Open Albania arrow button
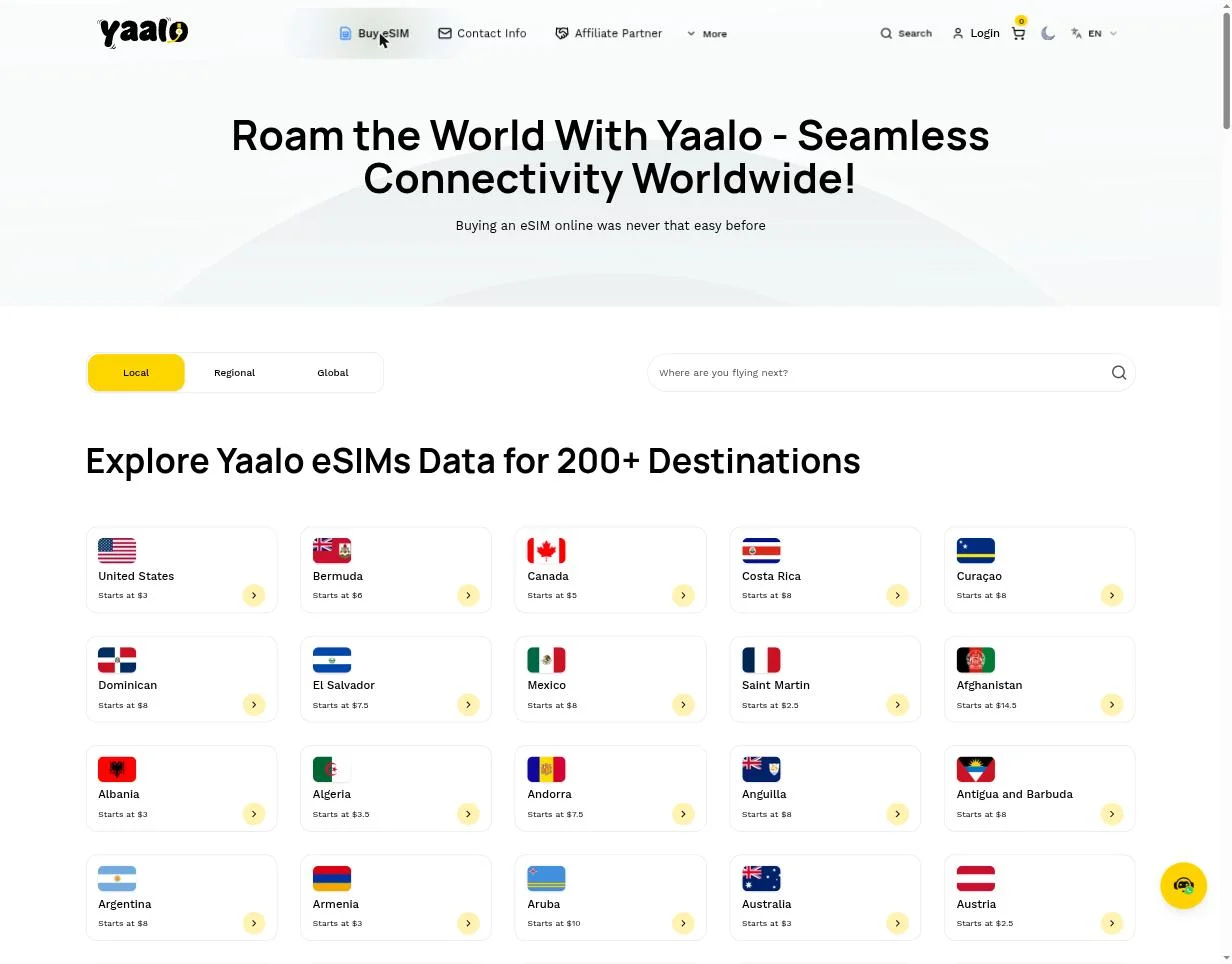 (x=254, y=814)
